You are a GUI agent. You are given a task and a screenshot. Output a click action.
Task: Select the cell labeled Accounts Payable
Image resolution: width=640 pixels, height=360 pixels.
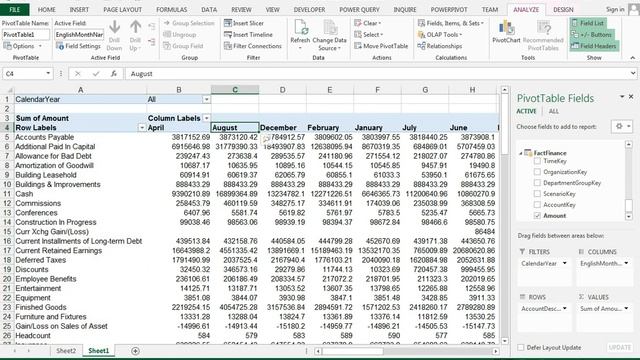tap(80, 137)
